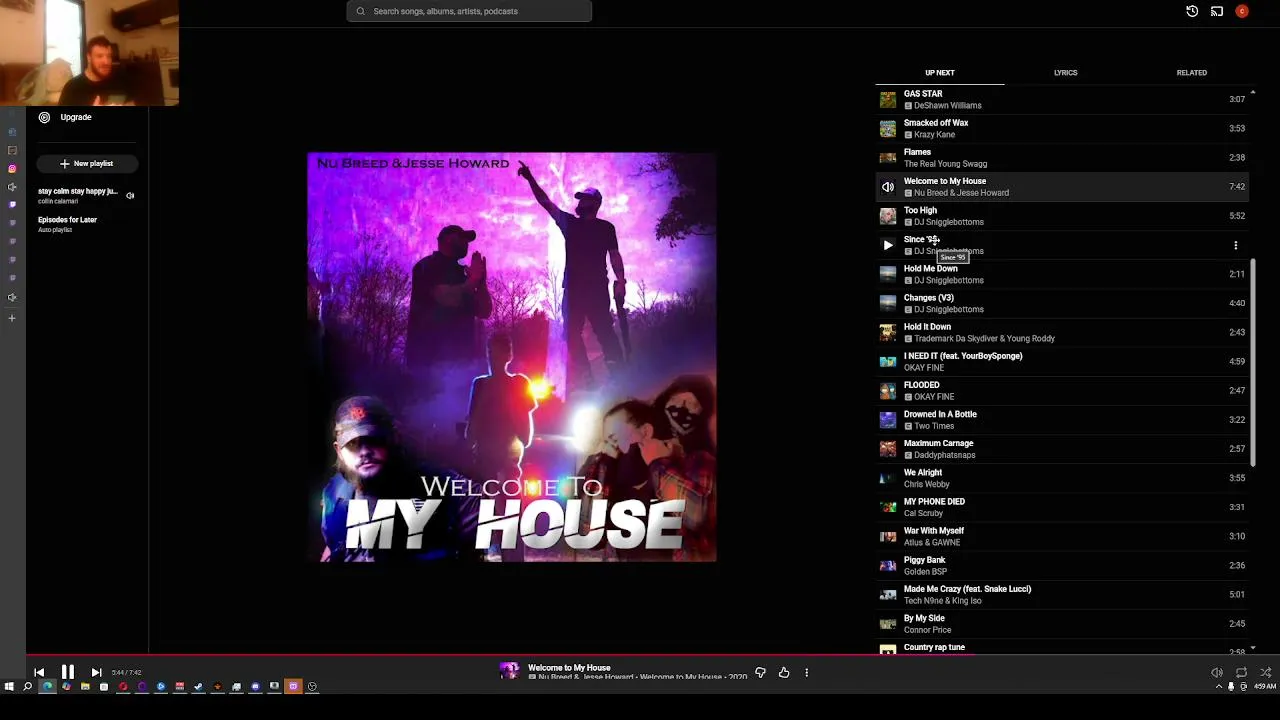
Task: Select We Alright by Chris Webby
Action: pos(1062,478)
